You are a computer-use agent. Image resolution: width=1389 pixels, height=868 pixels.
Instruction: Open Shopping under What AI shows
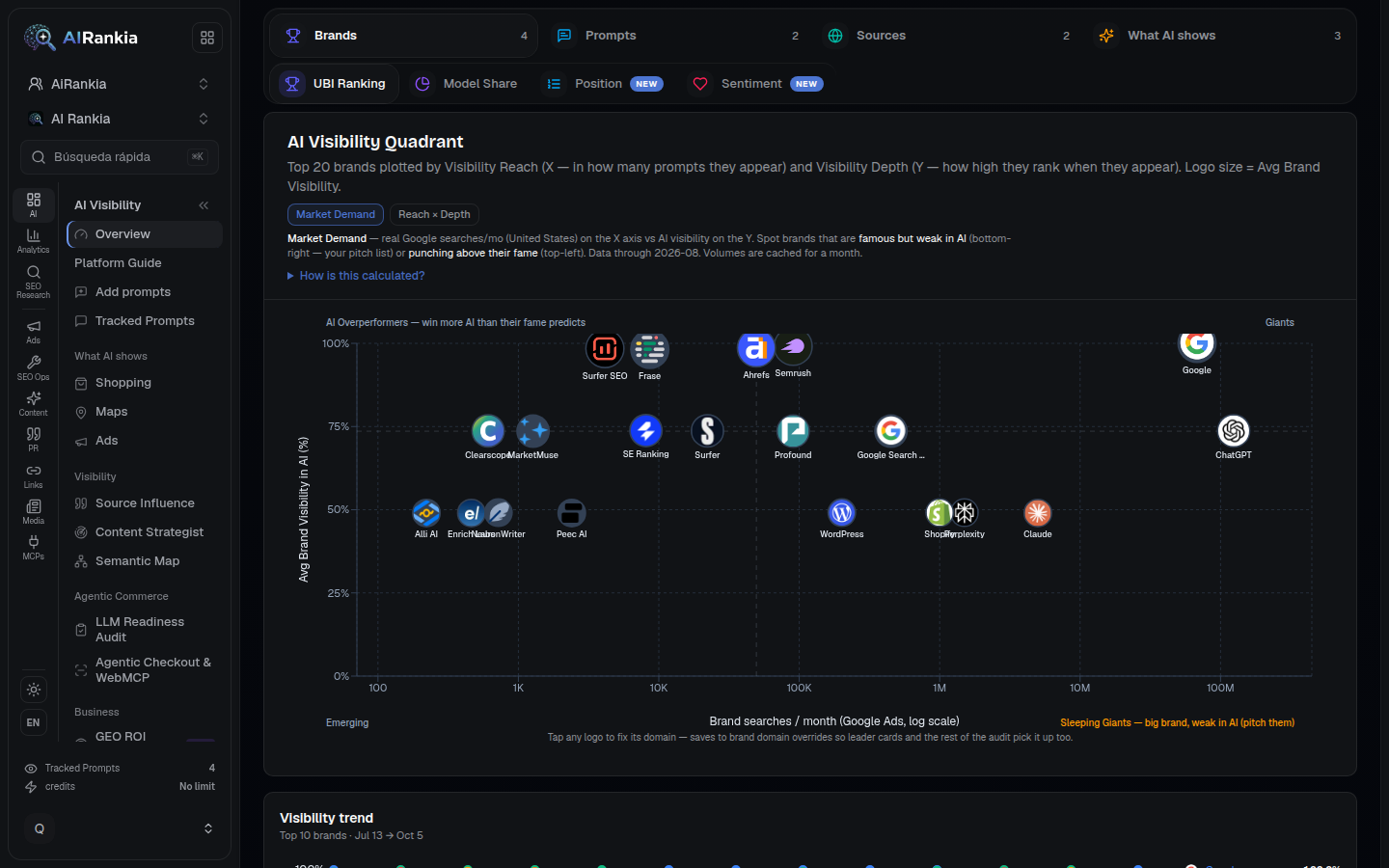pyautogui.click(x=145, y=383)
